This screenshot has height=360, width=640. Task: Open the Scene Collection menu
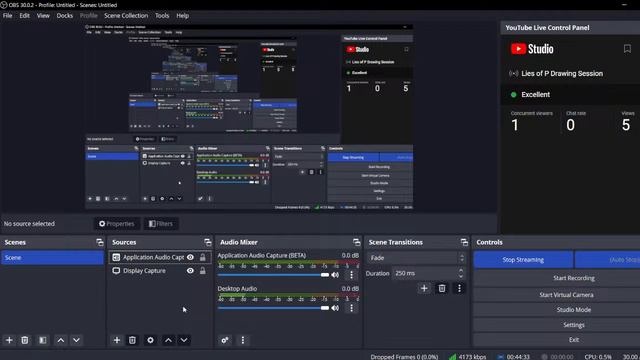click(x=126, y=16)
